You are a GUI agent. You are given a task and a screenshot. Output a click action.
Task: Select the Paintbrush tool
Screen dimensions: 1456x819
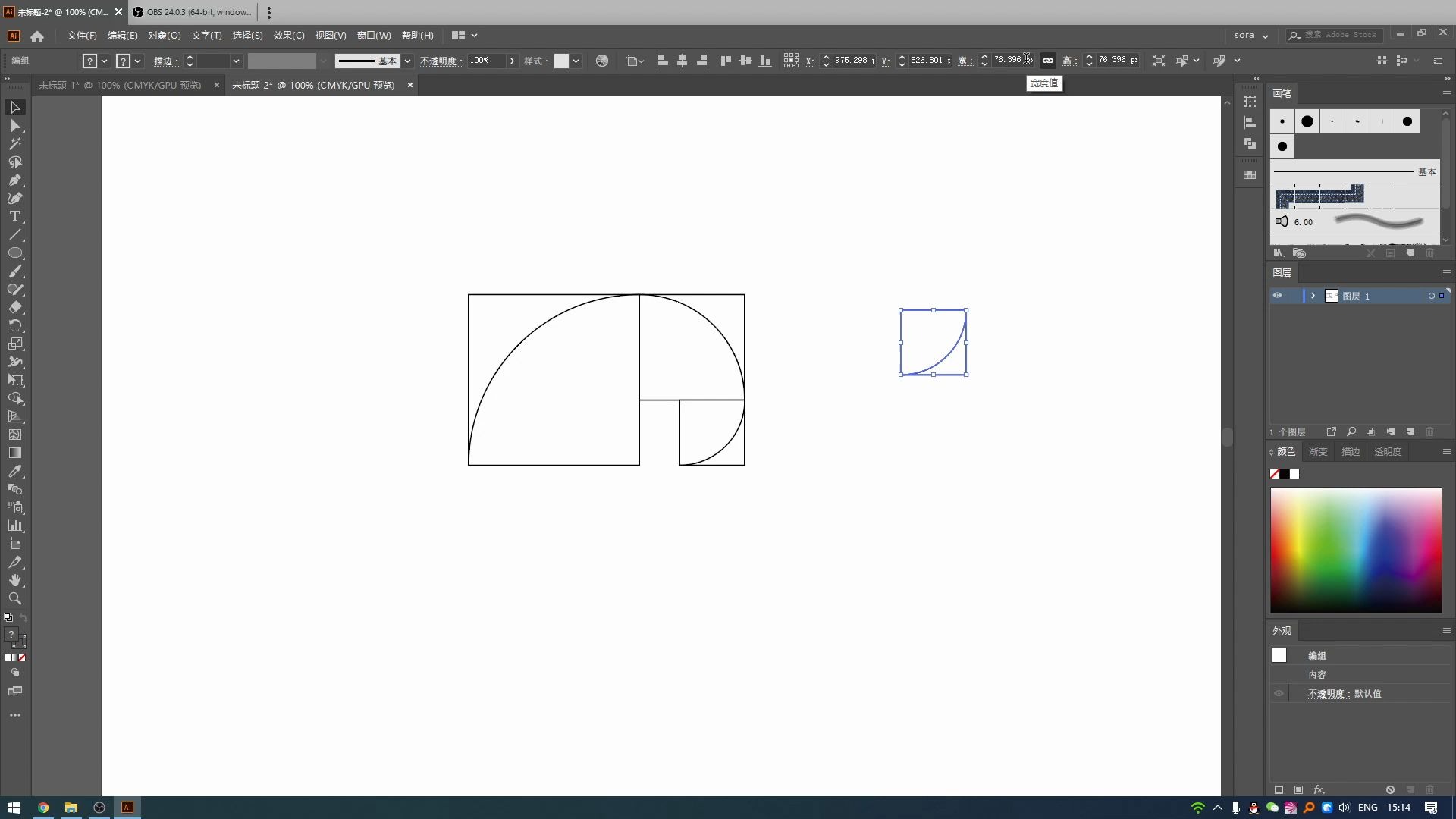point(15,271)
